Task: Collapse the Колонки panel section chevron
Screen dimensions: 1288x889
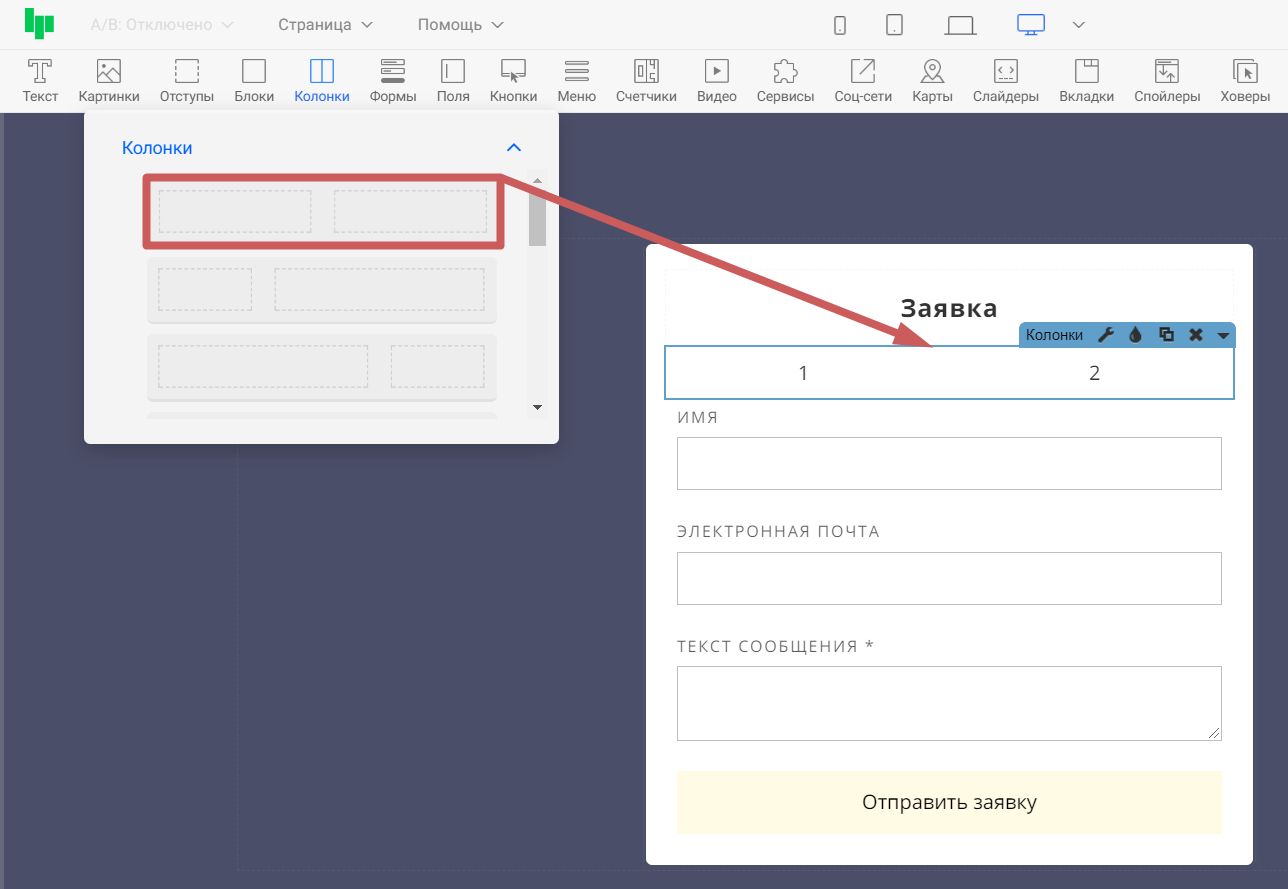Action: 514,148
